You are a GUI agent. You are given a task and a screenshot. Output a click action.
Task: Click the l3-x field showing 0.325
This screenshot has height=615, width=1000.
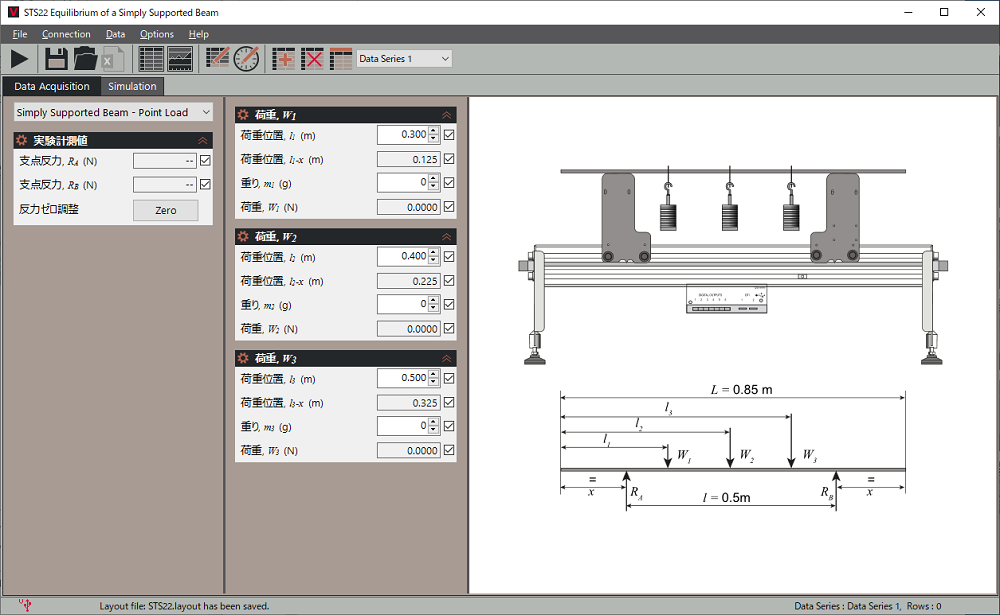tap(409, 403)
